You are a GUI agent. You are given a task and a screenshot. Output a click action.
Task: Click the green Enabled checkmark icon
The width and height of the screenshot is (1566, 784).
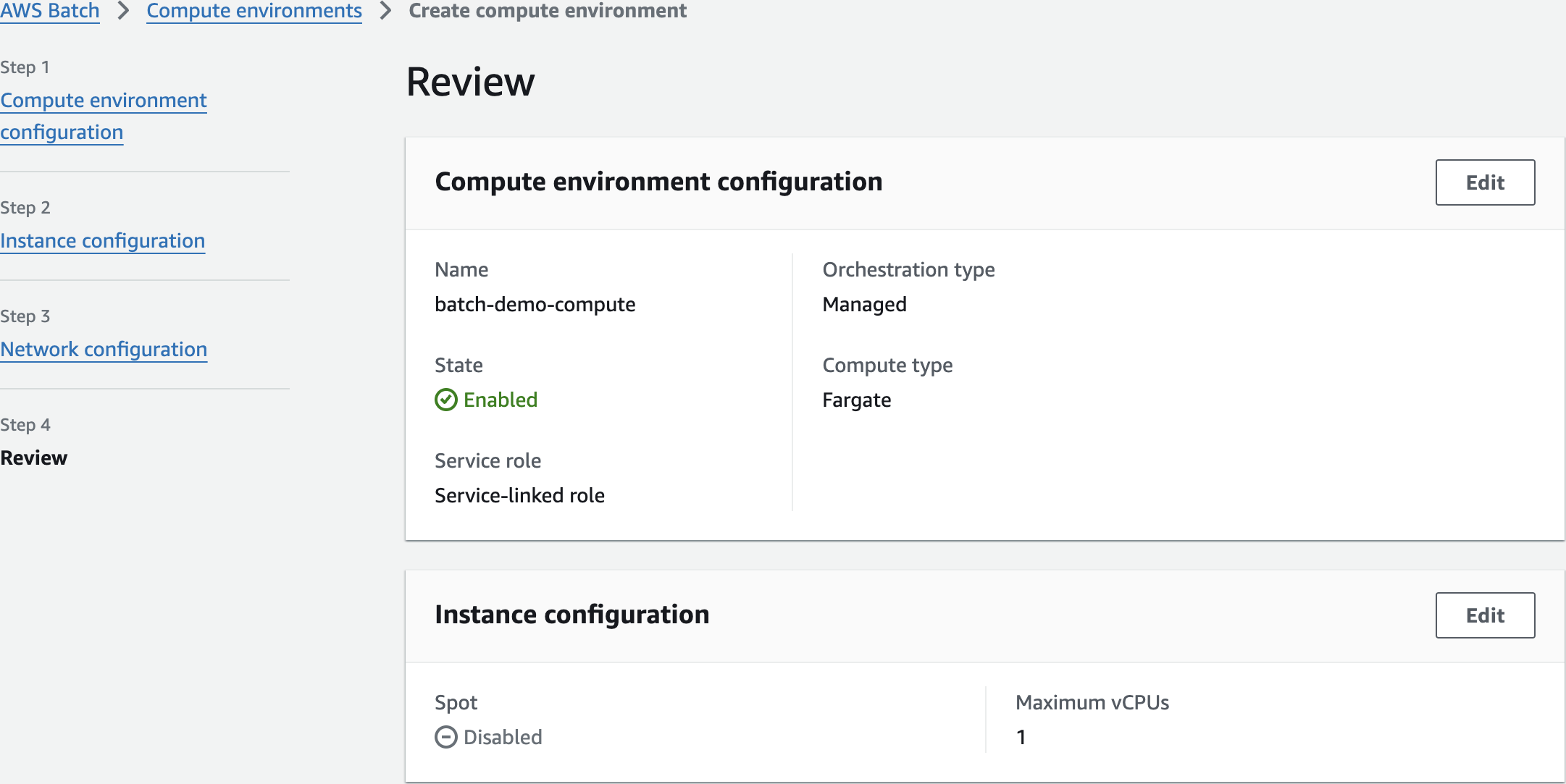coord(446,400)
